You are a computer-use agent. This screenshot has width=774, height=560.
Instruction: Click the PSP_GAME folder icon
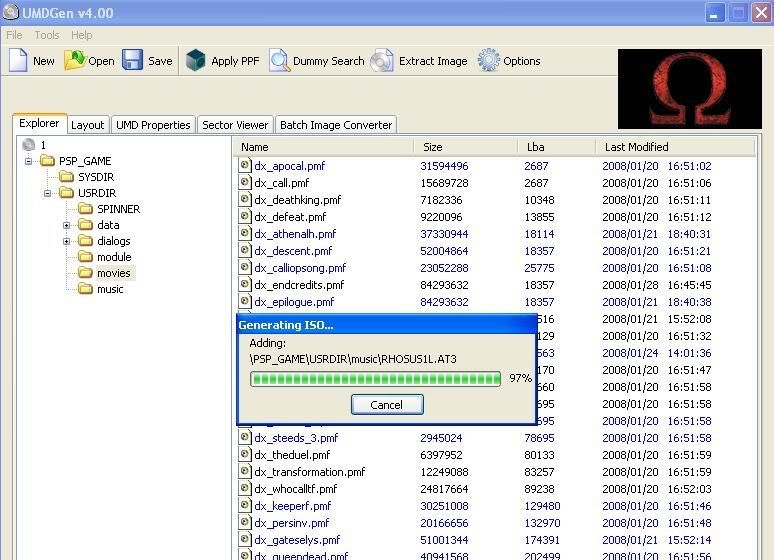pos(48,160)
